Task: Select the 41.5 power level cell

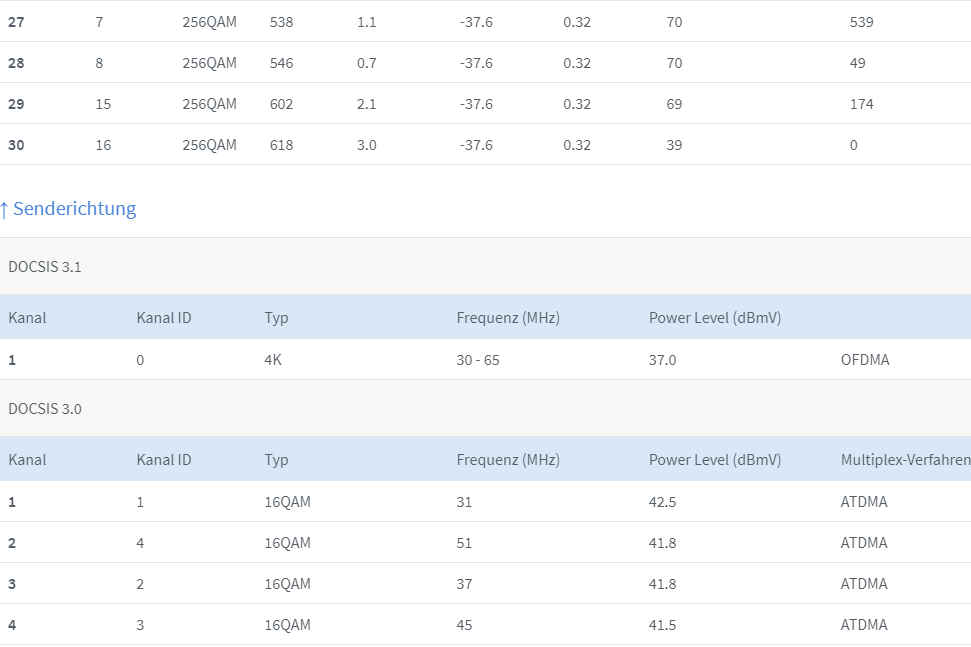Action: 662,625
